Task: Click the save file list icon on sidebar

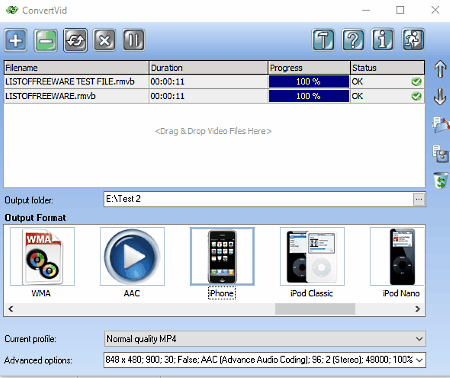Action: [x=441, y=153]
